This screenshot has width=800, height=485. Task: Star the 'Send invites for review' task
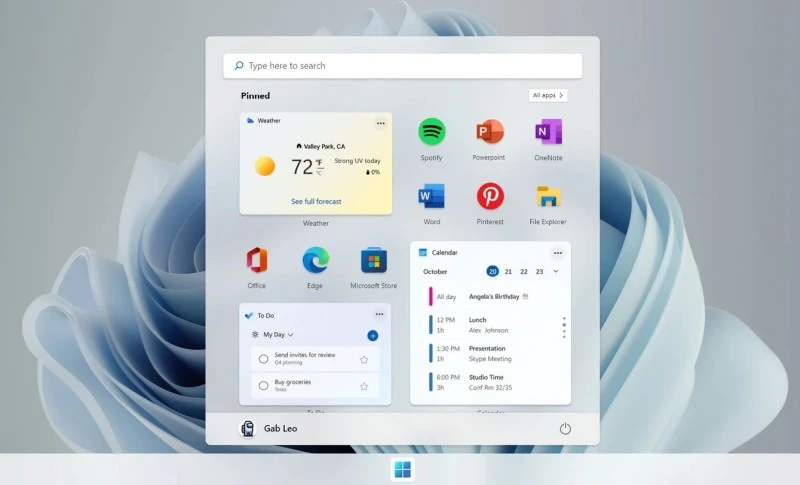pos(364,359)
